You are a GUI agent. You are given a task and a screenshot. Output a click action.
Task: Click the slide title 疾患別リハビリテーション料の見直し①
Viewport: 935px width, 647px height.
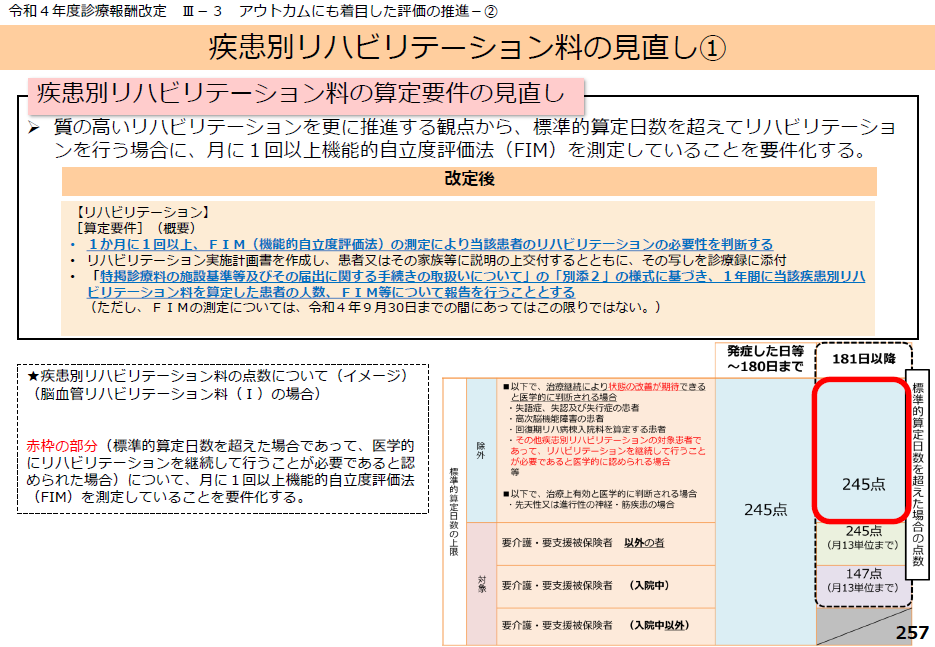[467, 47]
